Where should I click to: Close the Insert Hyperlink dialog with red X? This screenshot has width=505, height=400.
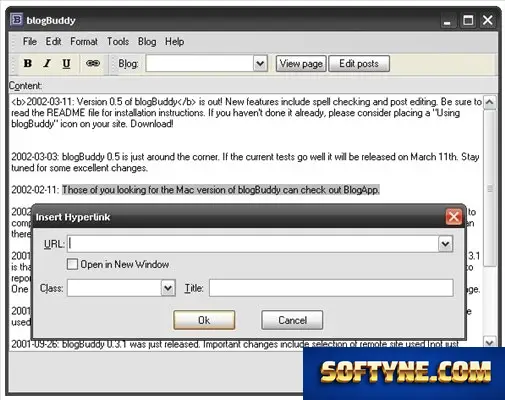[454, 217]
